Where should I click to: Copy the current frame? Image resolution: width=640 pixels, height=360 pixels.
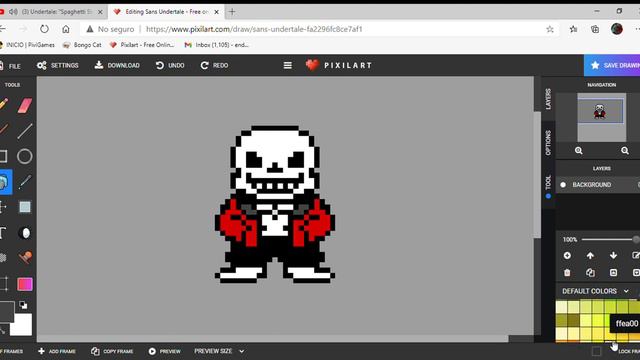click(112, 351)
